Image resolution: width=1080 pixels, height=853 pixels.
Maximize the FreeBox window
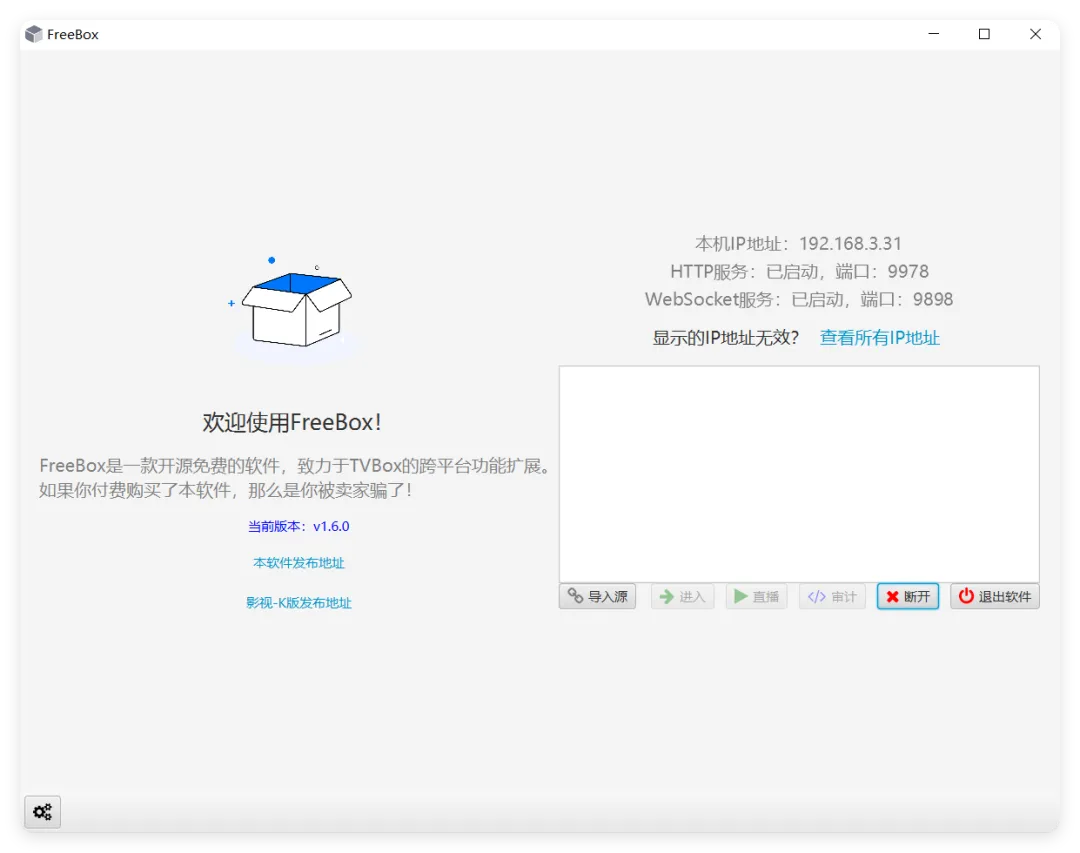(984, 34)
